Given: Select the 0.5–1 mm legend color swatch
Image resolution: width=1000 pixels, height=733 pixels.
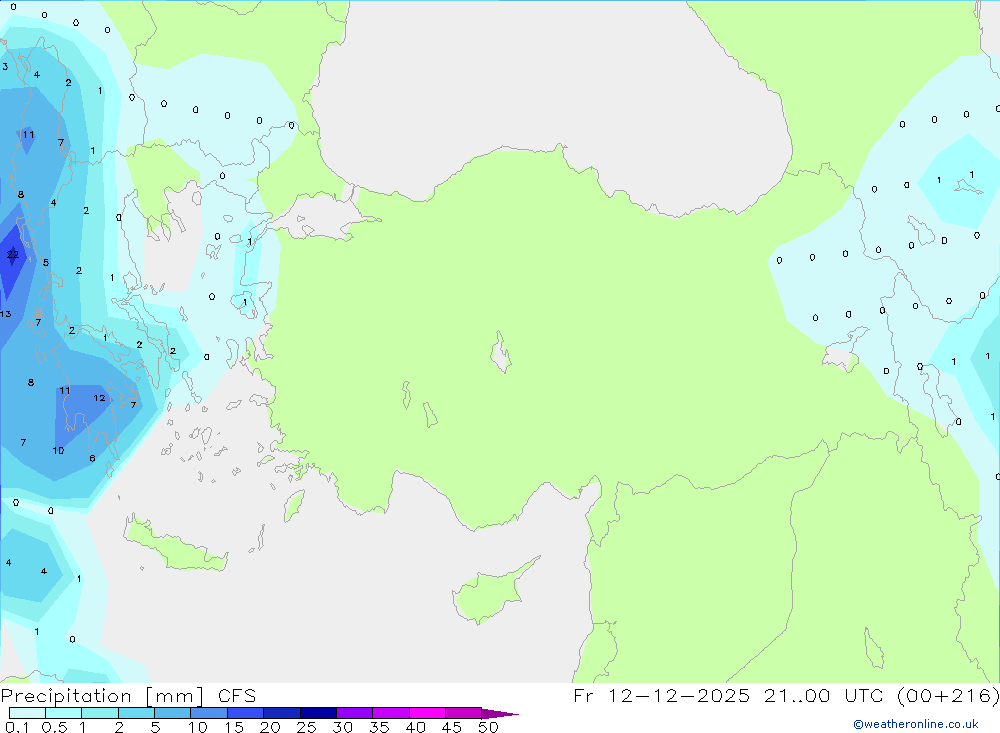Looking at the screenshot, I should point(63,713).
